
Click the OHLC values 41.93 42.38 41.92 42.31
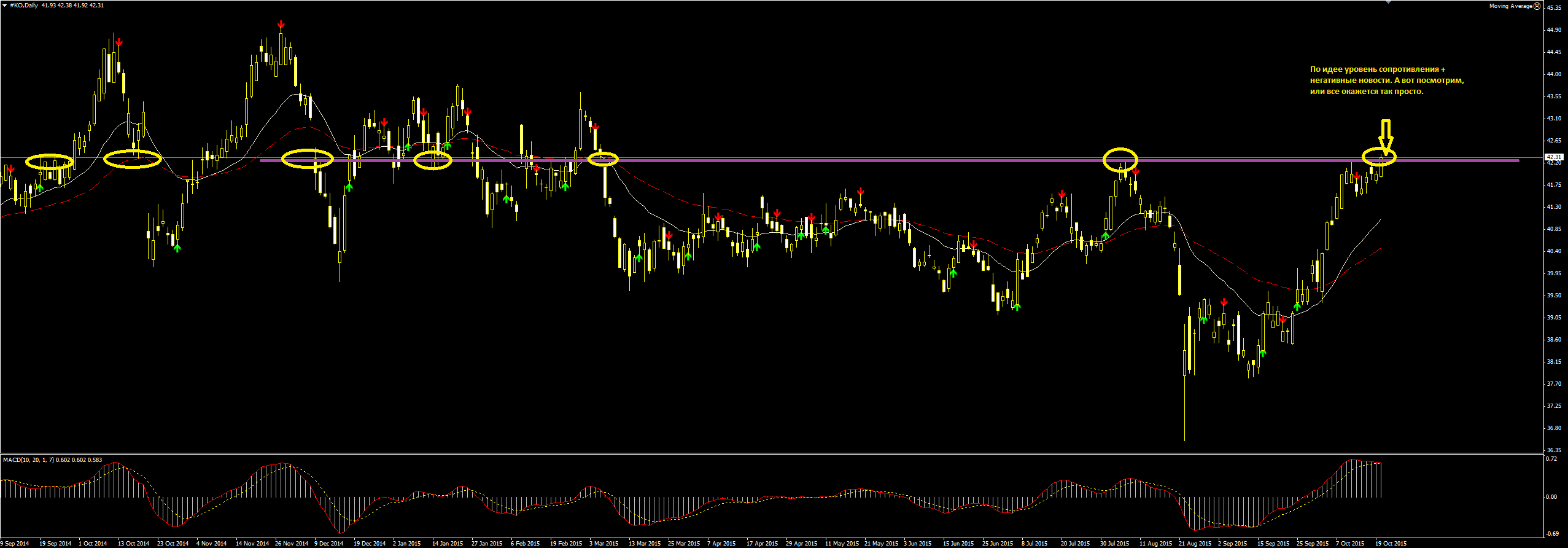click(73, 6)
